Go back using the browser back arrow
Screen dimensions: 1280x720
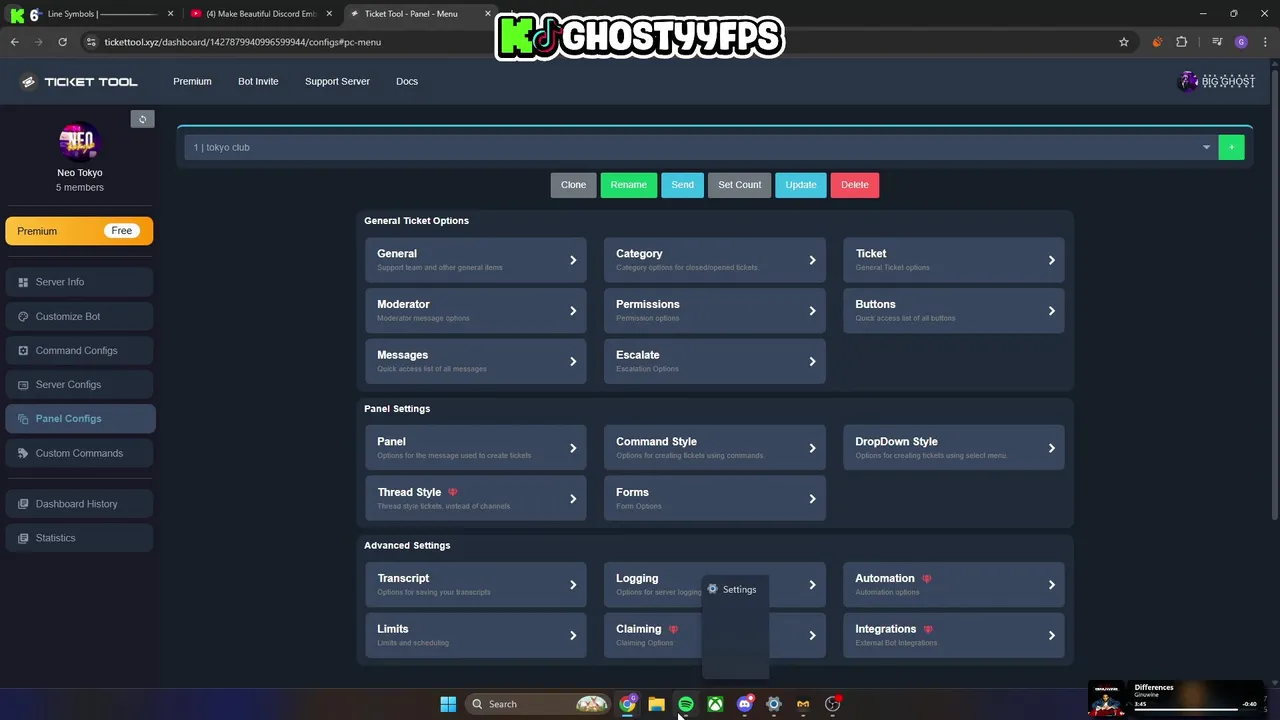point(14,42)
